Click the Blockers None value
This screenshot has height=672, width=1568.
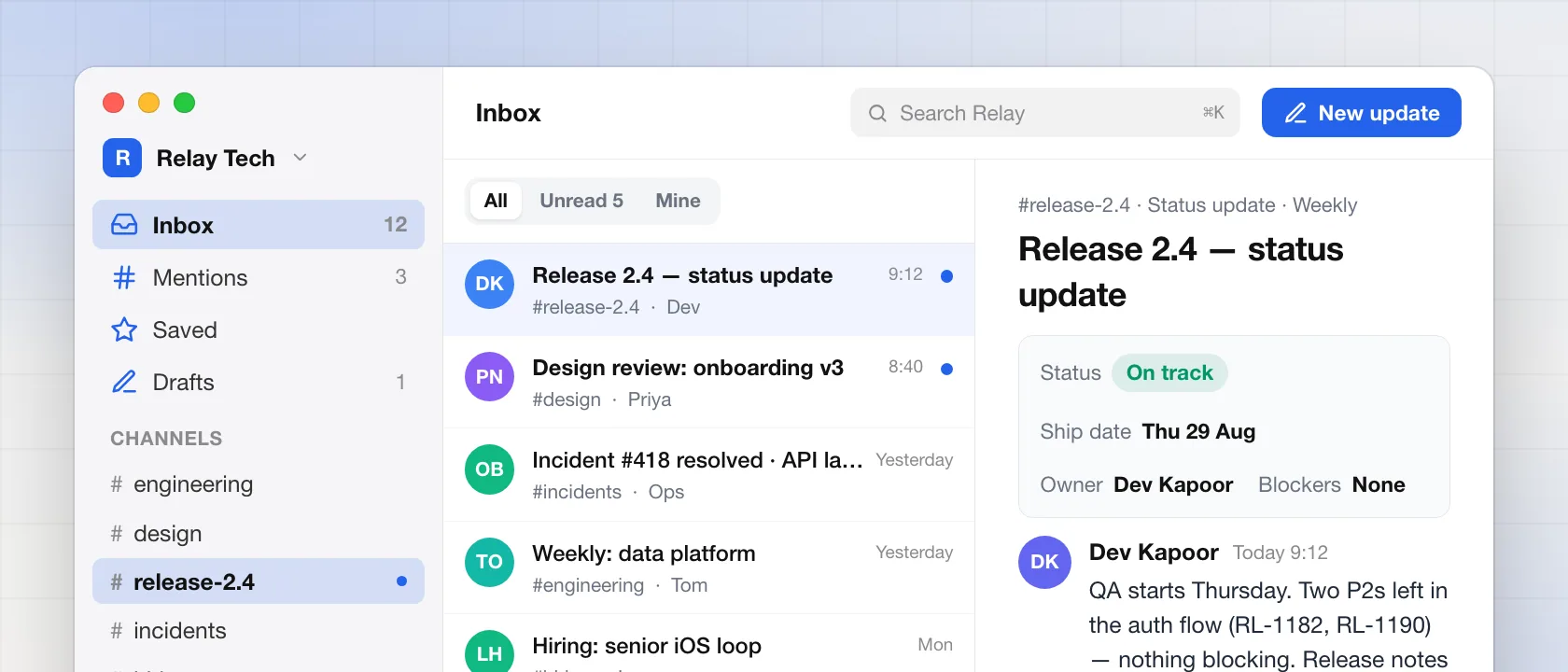point(1379,484)
